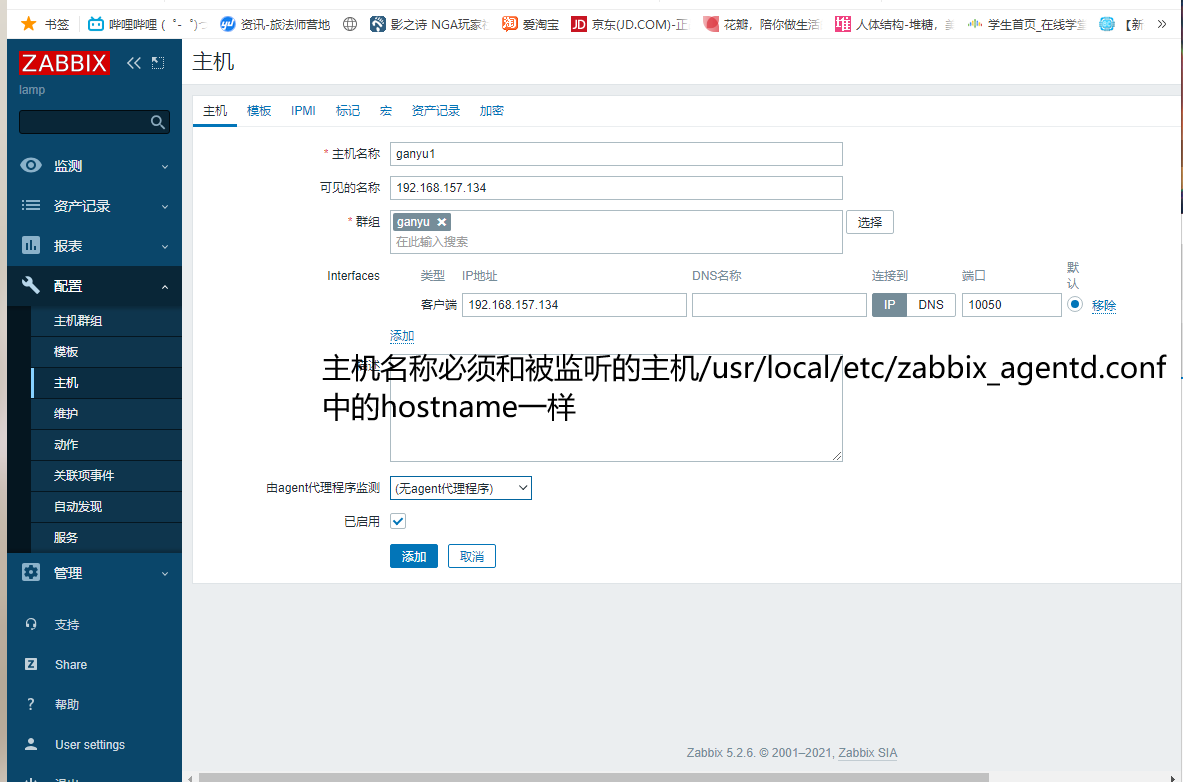Open the 人体结构-堆糖 bookmark
The width and height of the screenshot is (1183, 782).
[x=896, y=24]
